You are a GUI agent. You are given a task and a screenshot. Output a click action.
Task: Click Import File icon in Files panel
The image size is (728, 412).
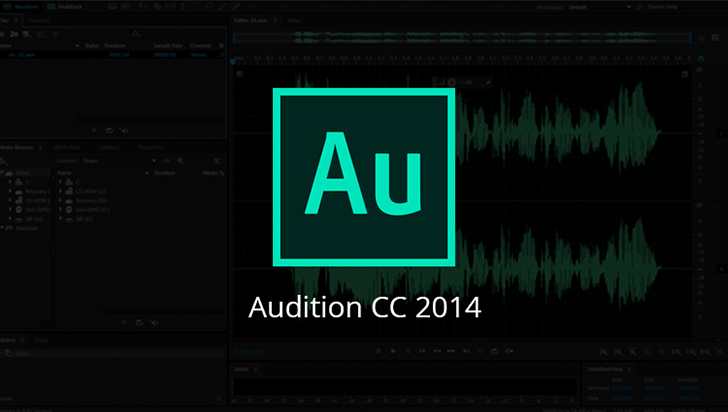(x=14, y=34)
